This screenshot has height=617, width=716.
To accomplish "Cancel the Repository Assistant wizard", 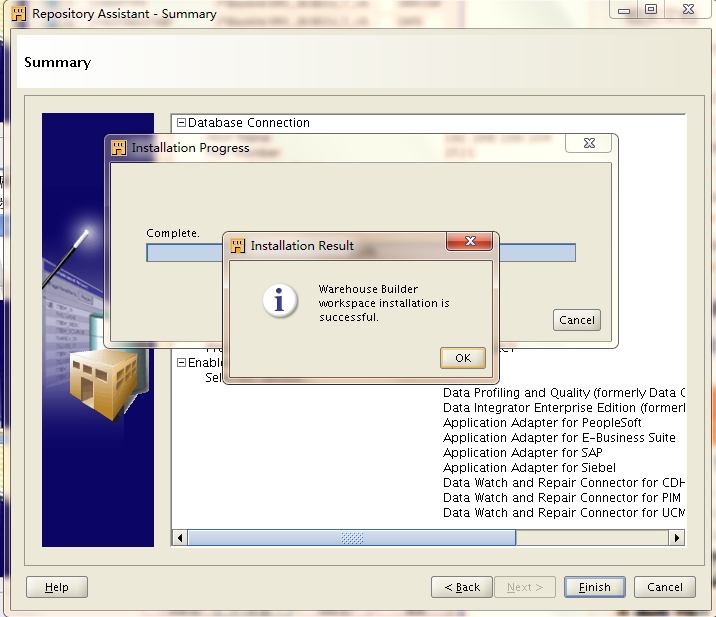I will click(665, 587).
